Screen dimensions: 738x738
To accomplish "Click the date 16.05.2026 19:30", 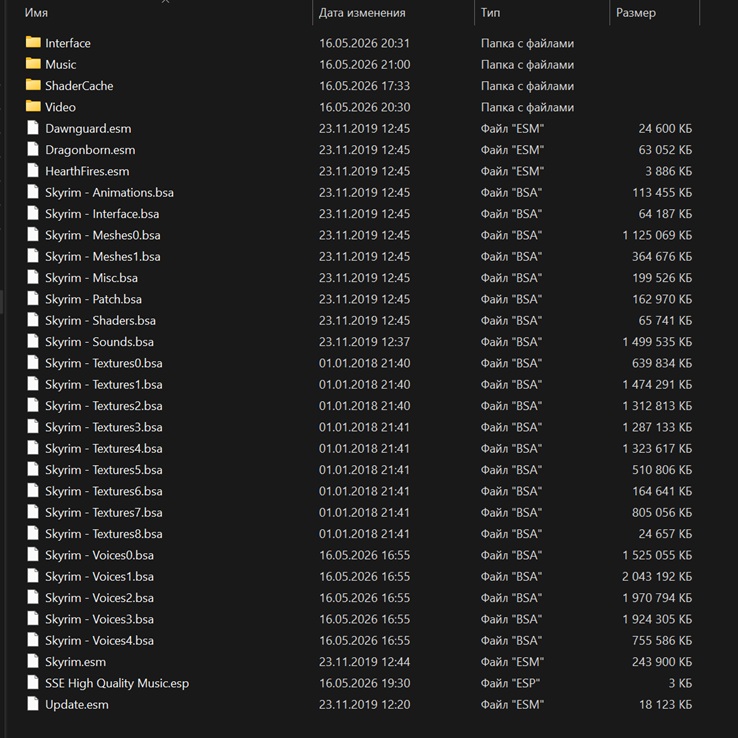I will 364,683.
